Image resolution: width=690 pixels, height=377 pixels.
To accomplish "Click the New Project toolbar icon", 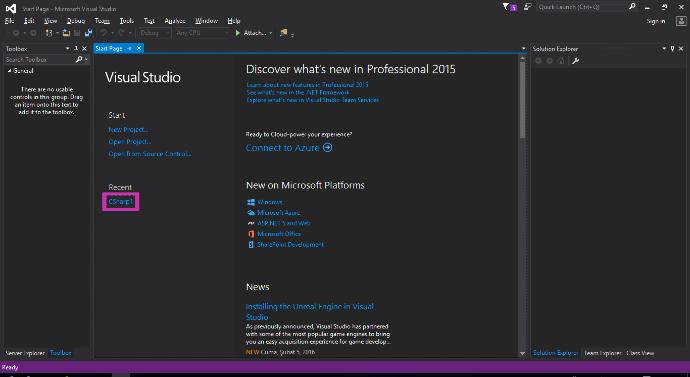I will (49, 33).
